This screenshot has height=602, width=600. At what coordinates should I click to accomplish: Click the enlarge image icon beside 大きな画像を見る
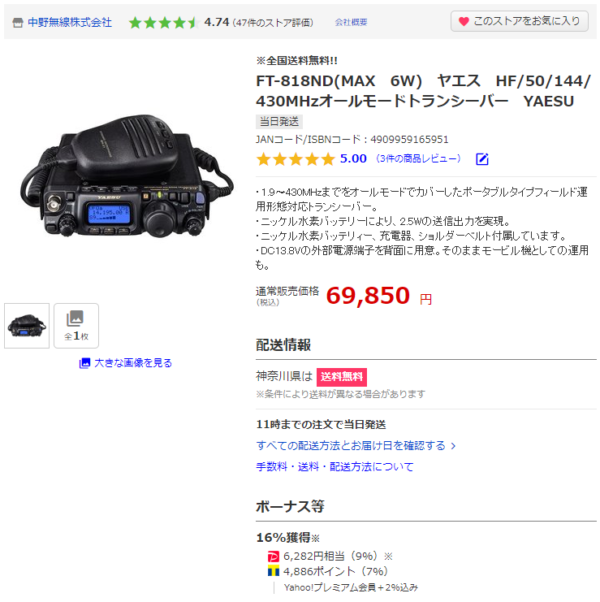click(84, 363)
